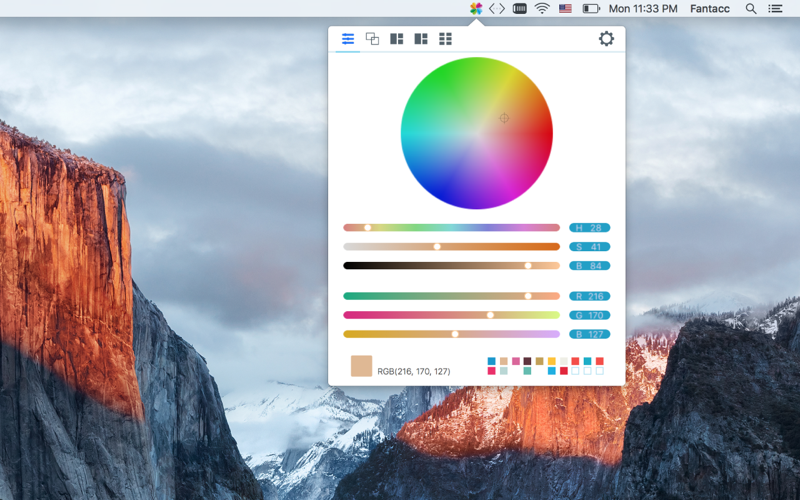Viewport: 800px width, 500px height.
Task: Click the US flag input source menu
Action: click(565, 9)
